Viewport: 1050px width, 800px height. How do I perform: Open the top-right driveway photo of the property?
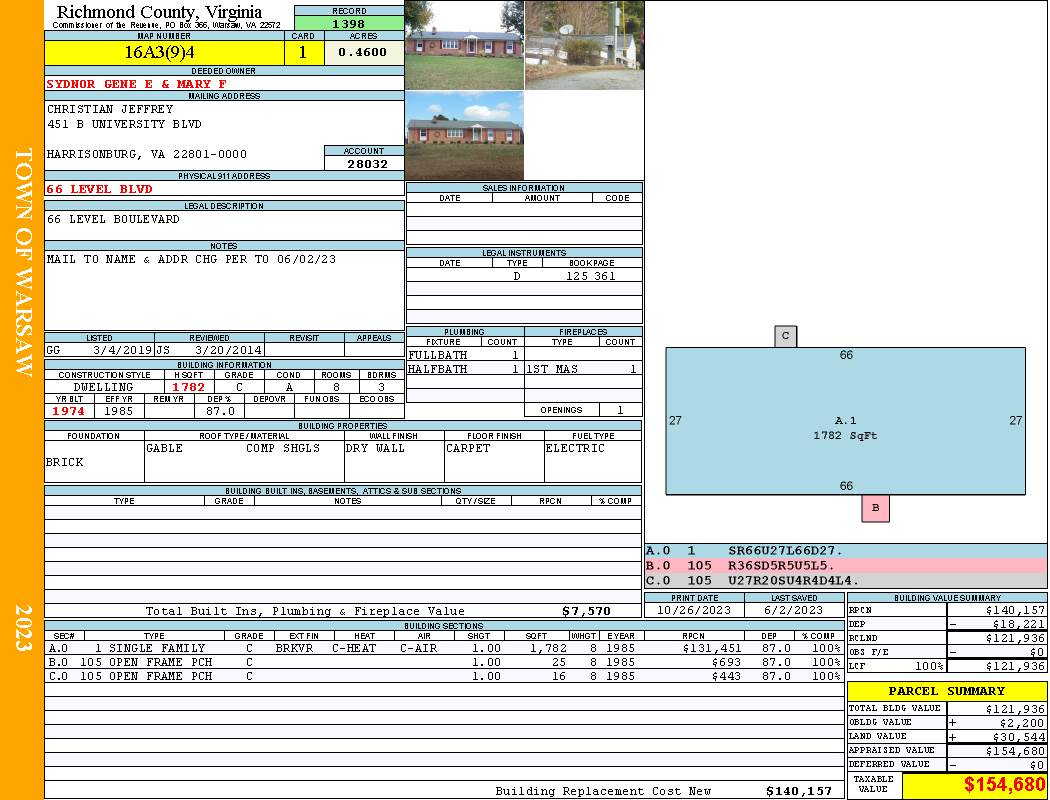pyautogui.click(x=583, y=45)
